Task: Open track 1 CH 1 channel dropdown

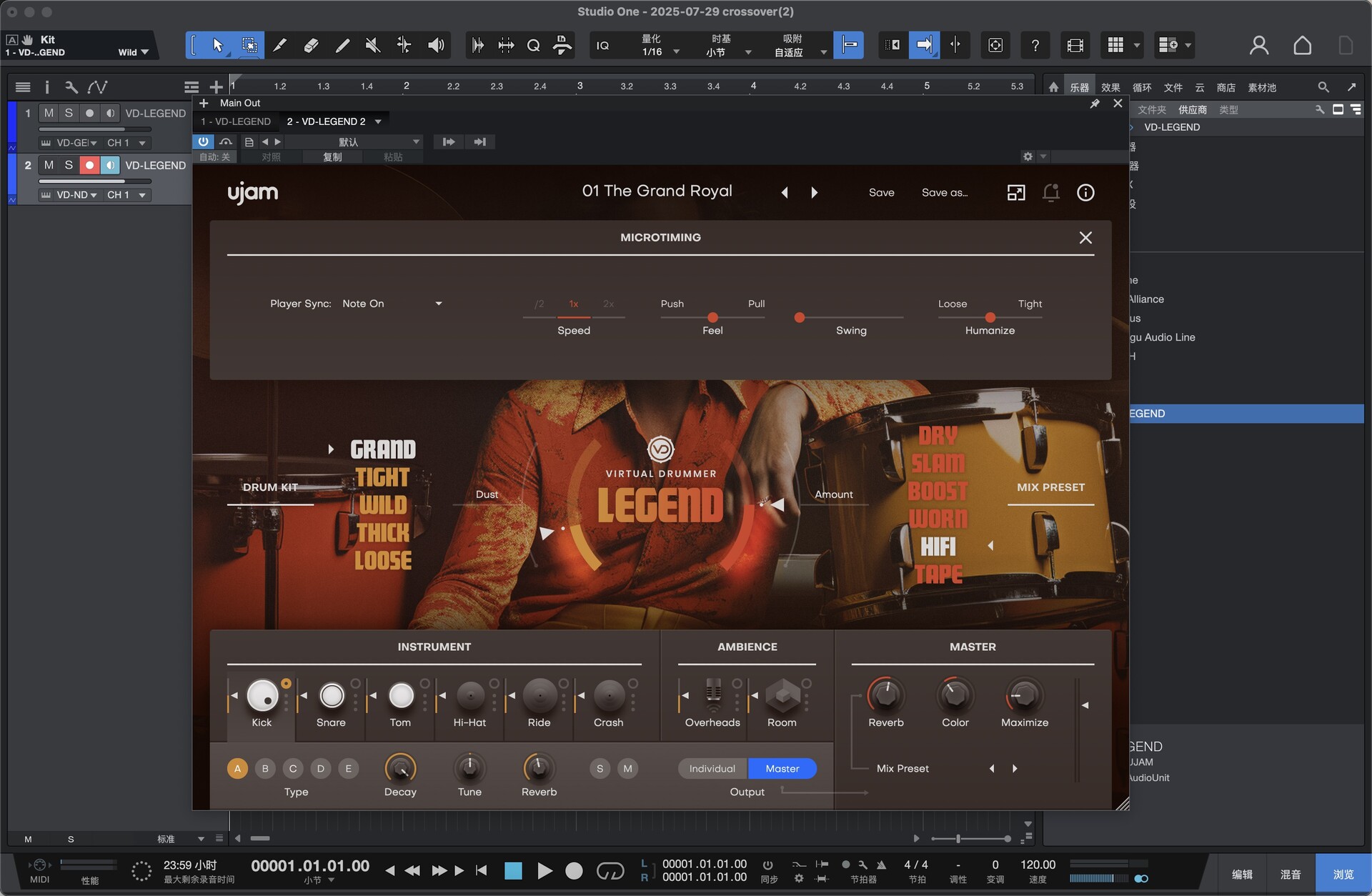Action: coord(126,143)
